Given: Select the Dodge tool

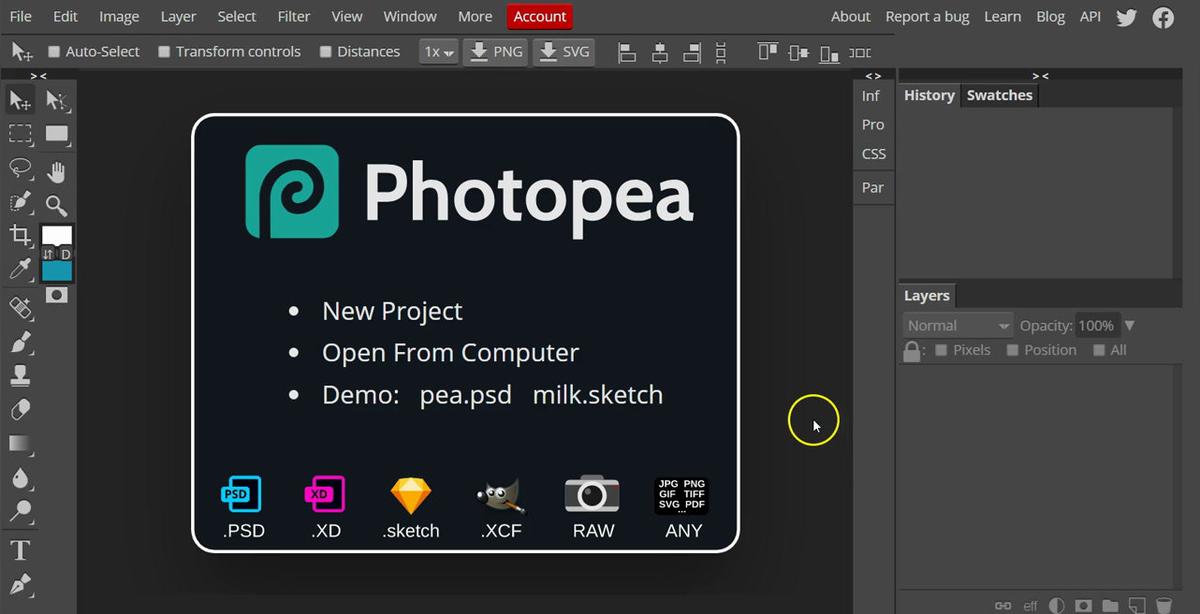Looking at the screenshot, I should point(20,511).
